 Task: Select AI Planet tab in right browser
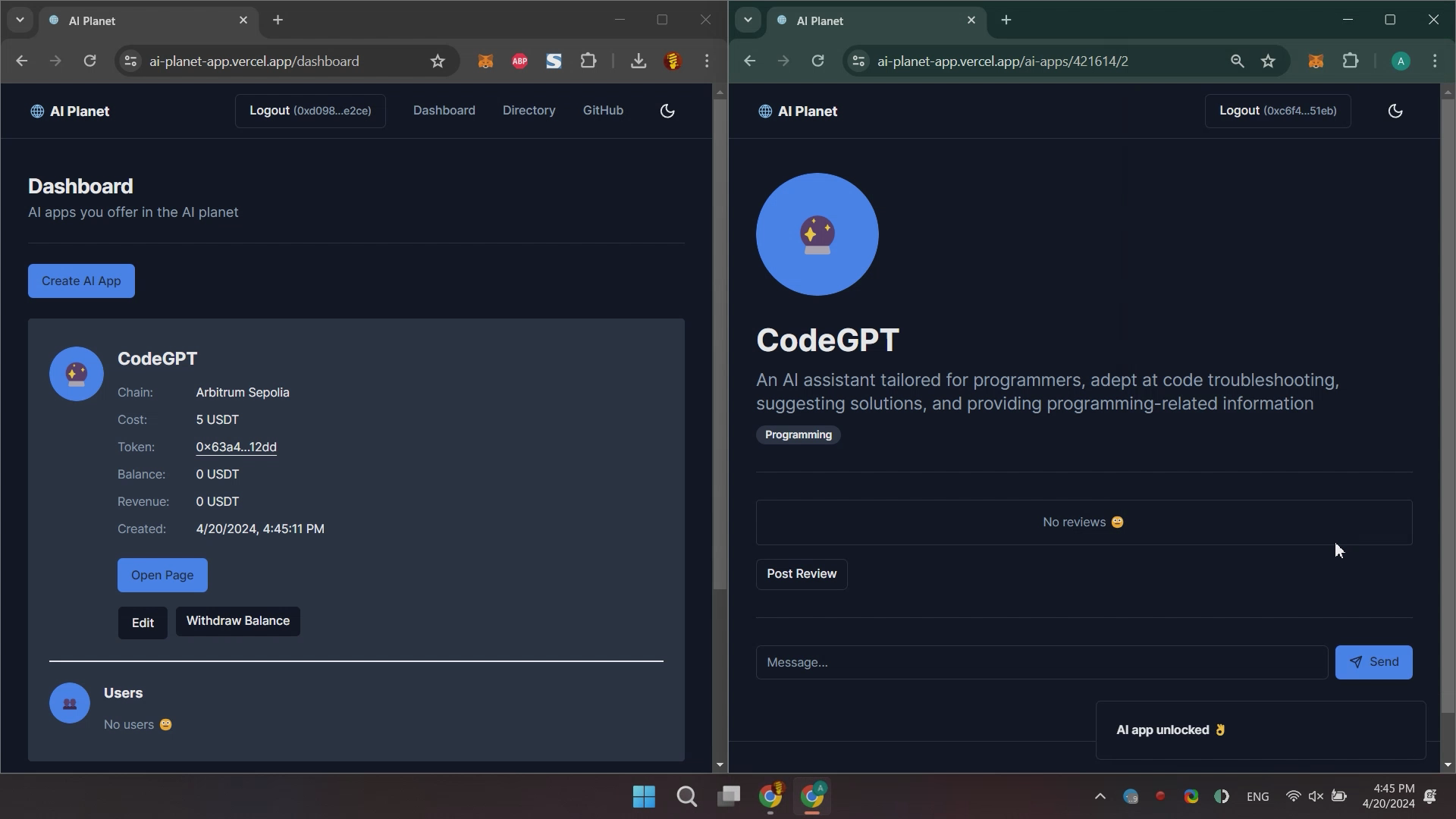(877, 21)
